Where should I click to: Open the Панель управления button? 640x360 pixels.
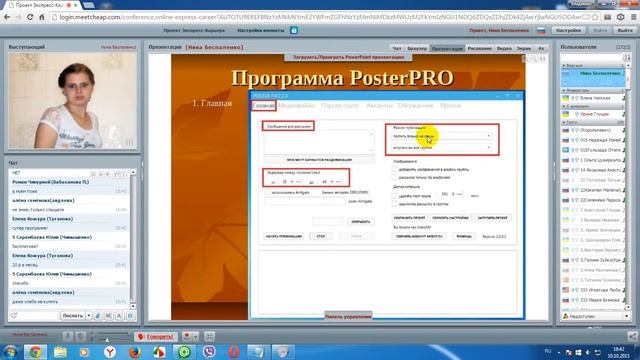pyautogui.click(x=348, y=316)
